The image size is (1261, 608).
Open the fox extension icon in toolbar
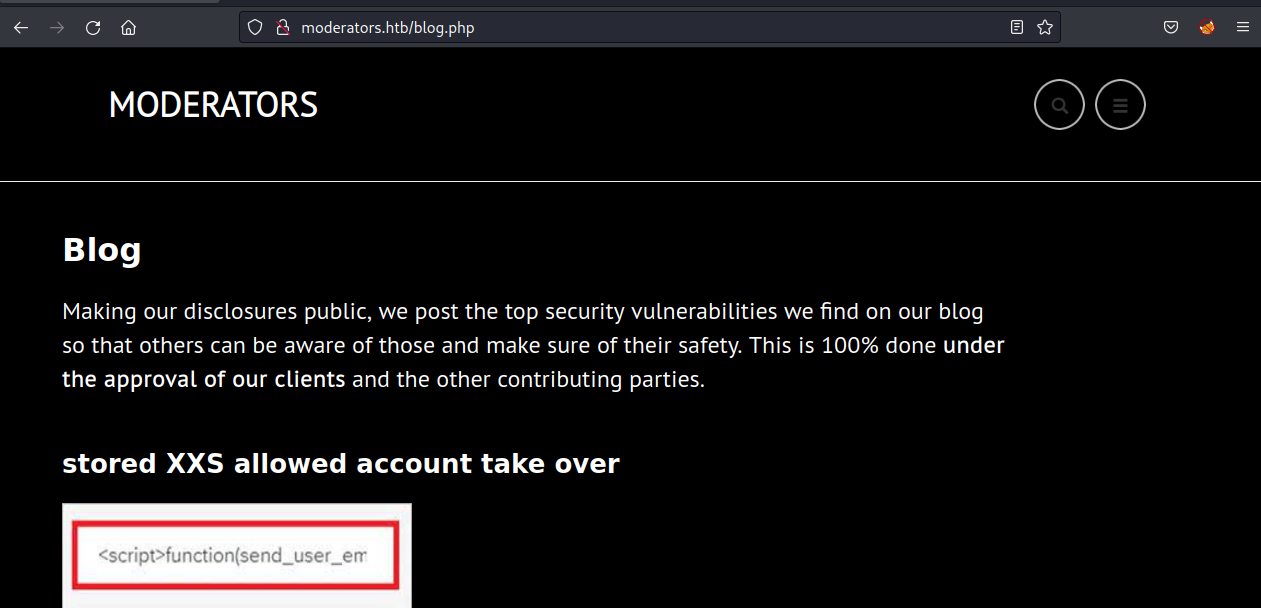tap(1207, 28)
